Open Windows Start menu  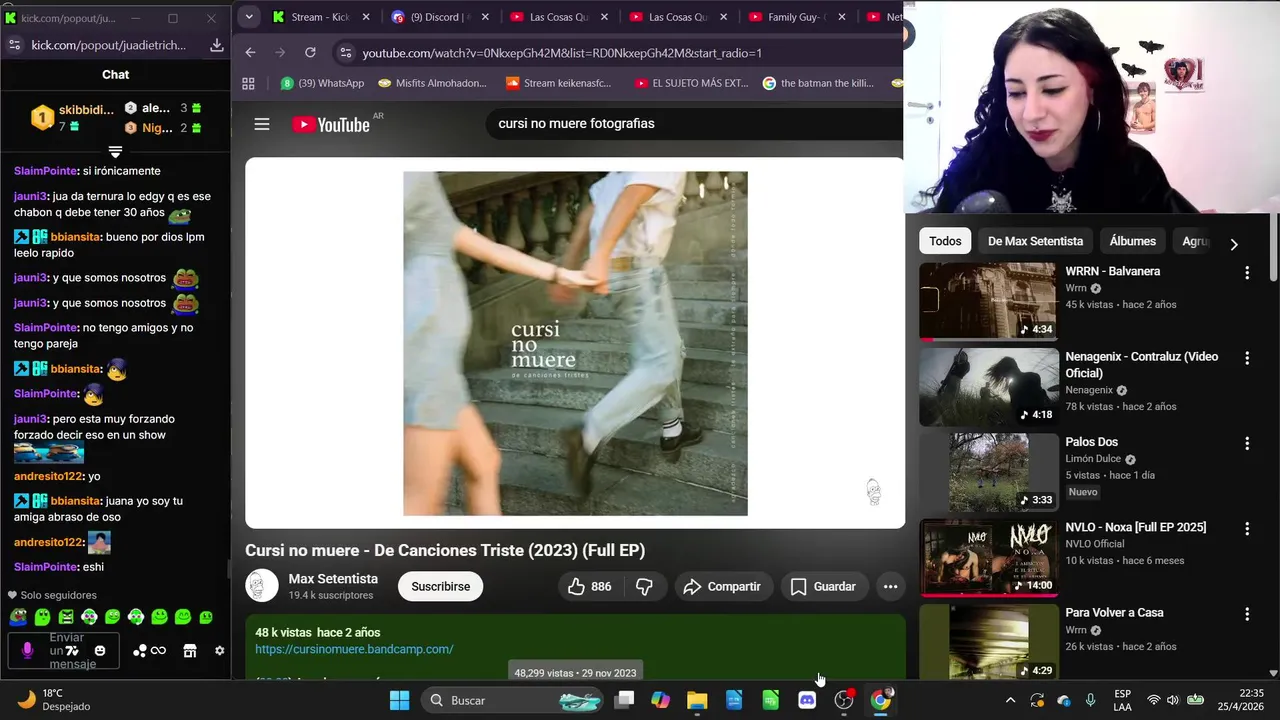click(x=399, y=700)
